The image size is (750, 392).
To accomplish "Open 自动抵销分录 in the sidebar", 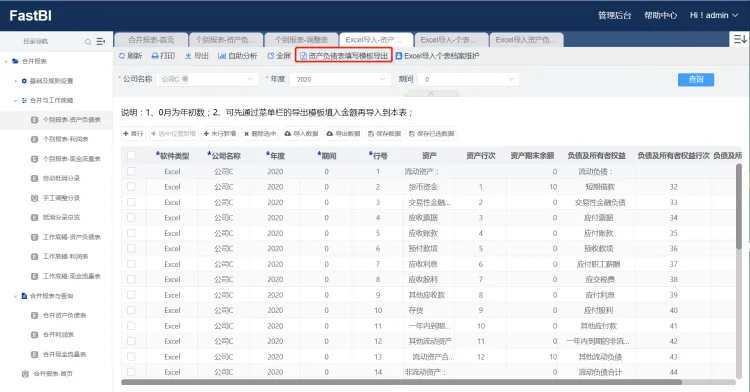I will 61,178.
